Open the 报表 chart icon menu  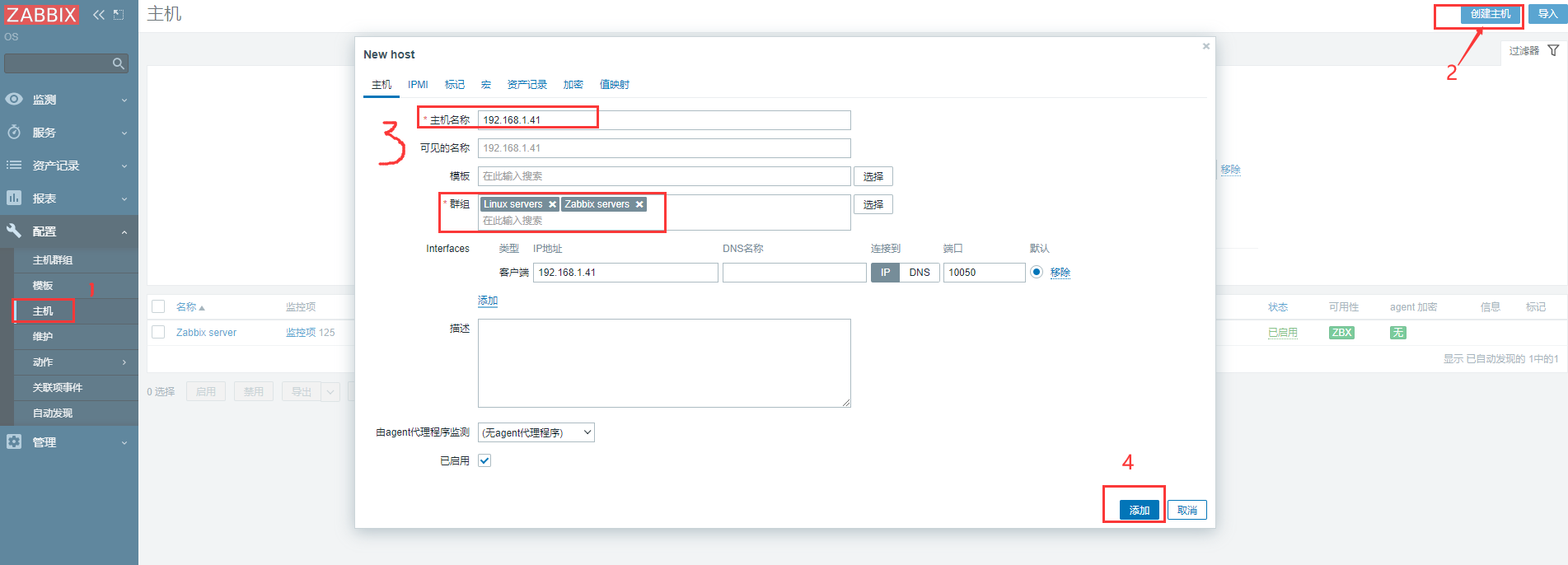click(14, 198)
